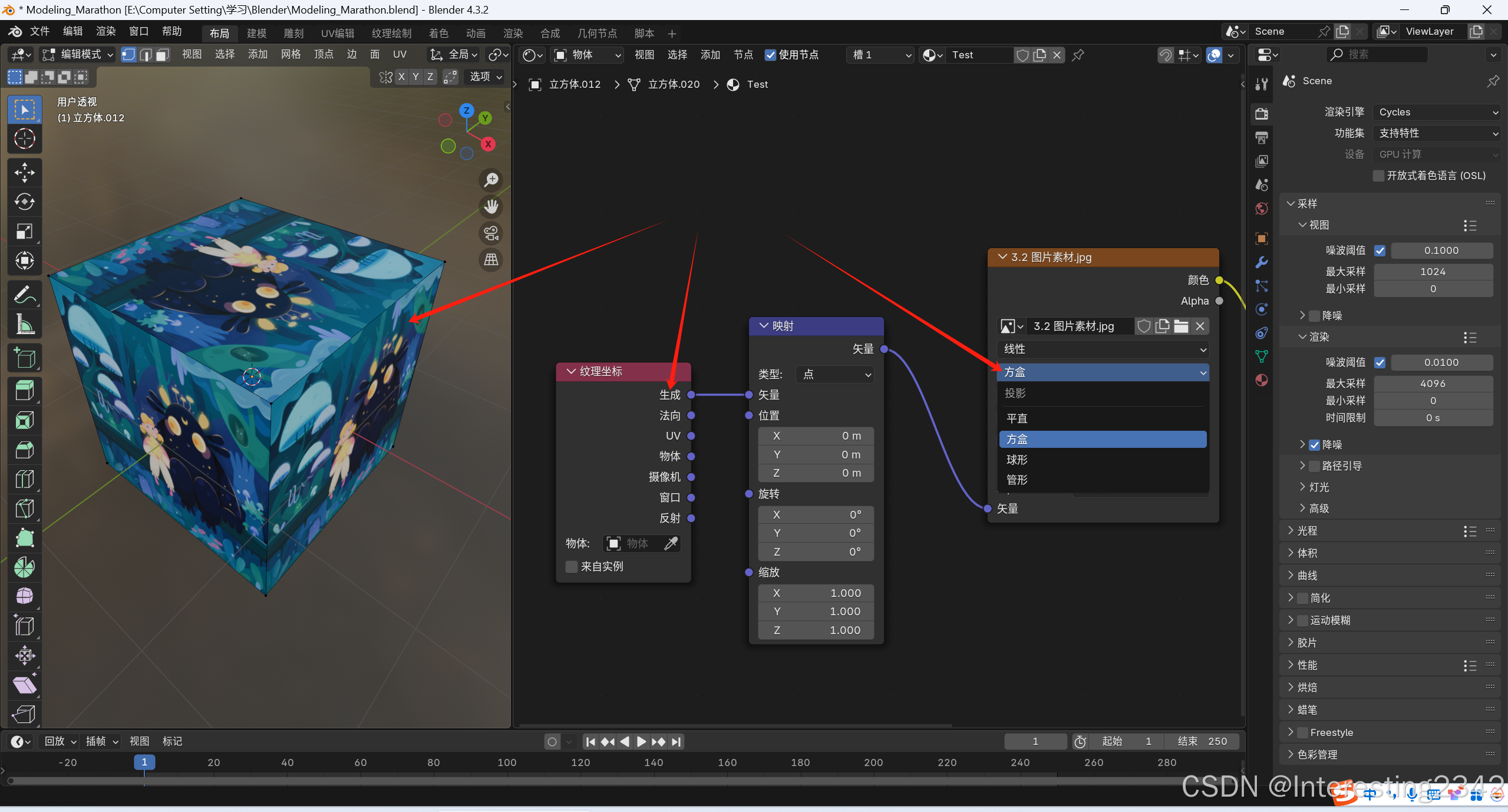Image resolution: width=1508 pixels, height=812 pixels.
Task: Open Output properties printer icon tab
Action: pyautogui.click(x=1262, y=137)
